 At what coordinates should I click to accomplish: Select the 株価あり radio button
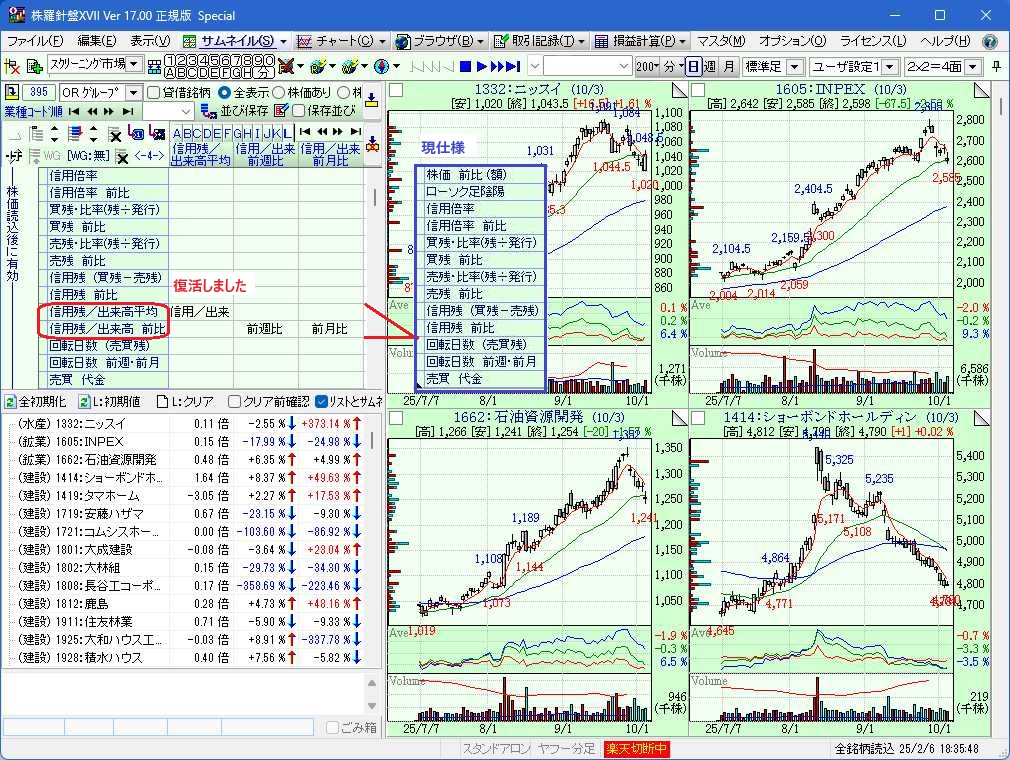click(279, 92)
